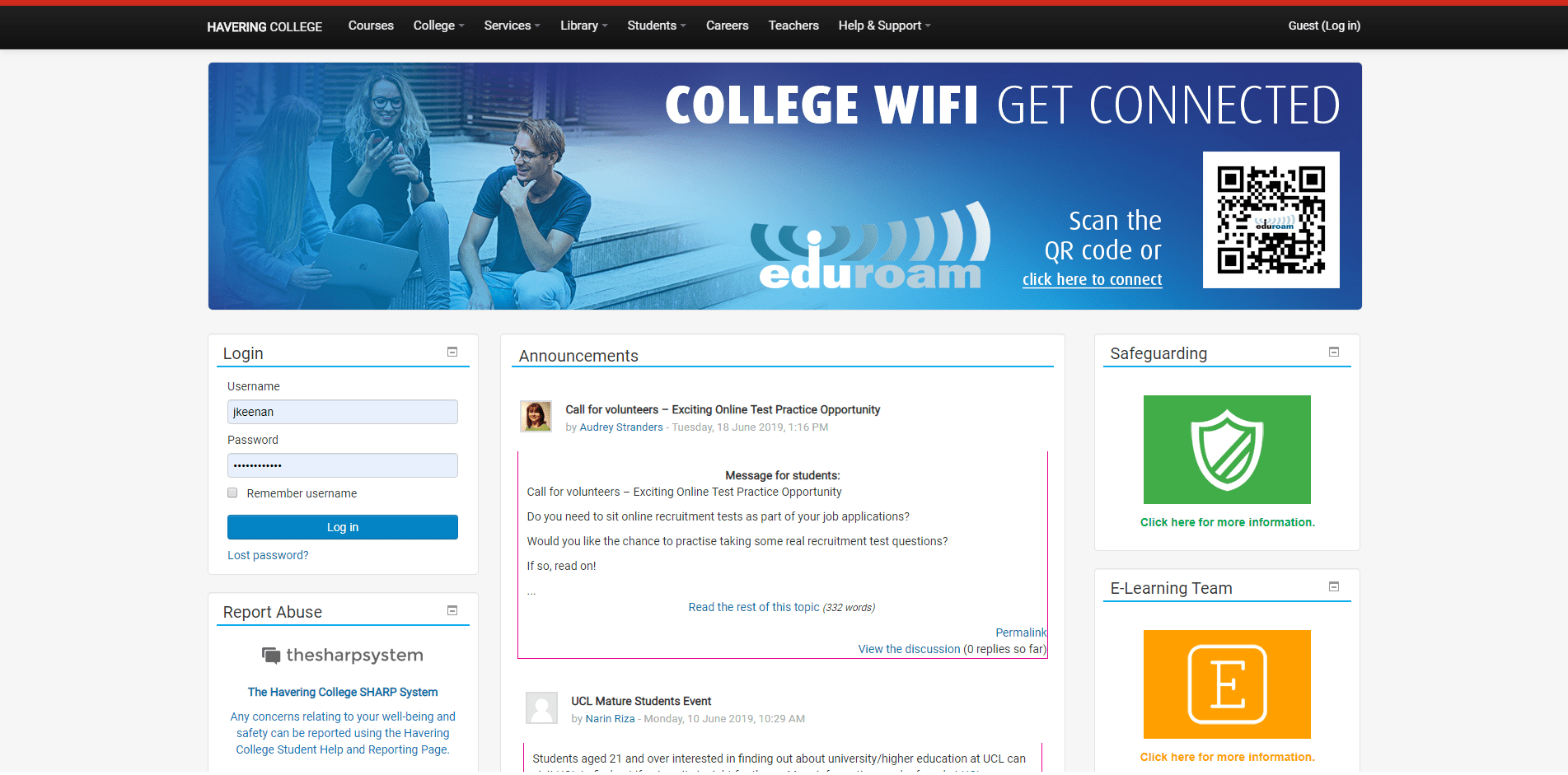Tick the Remember username checkbox

pyautogui.click(x=232, y=493)
